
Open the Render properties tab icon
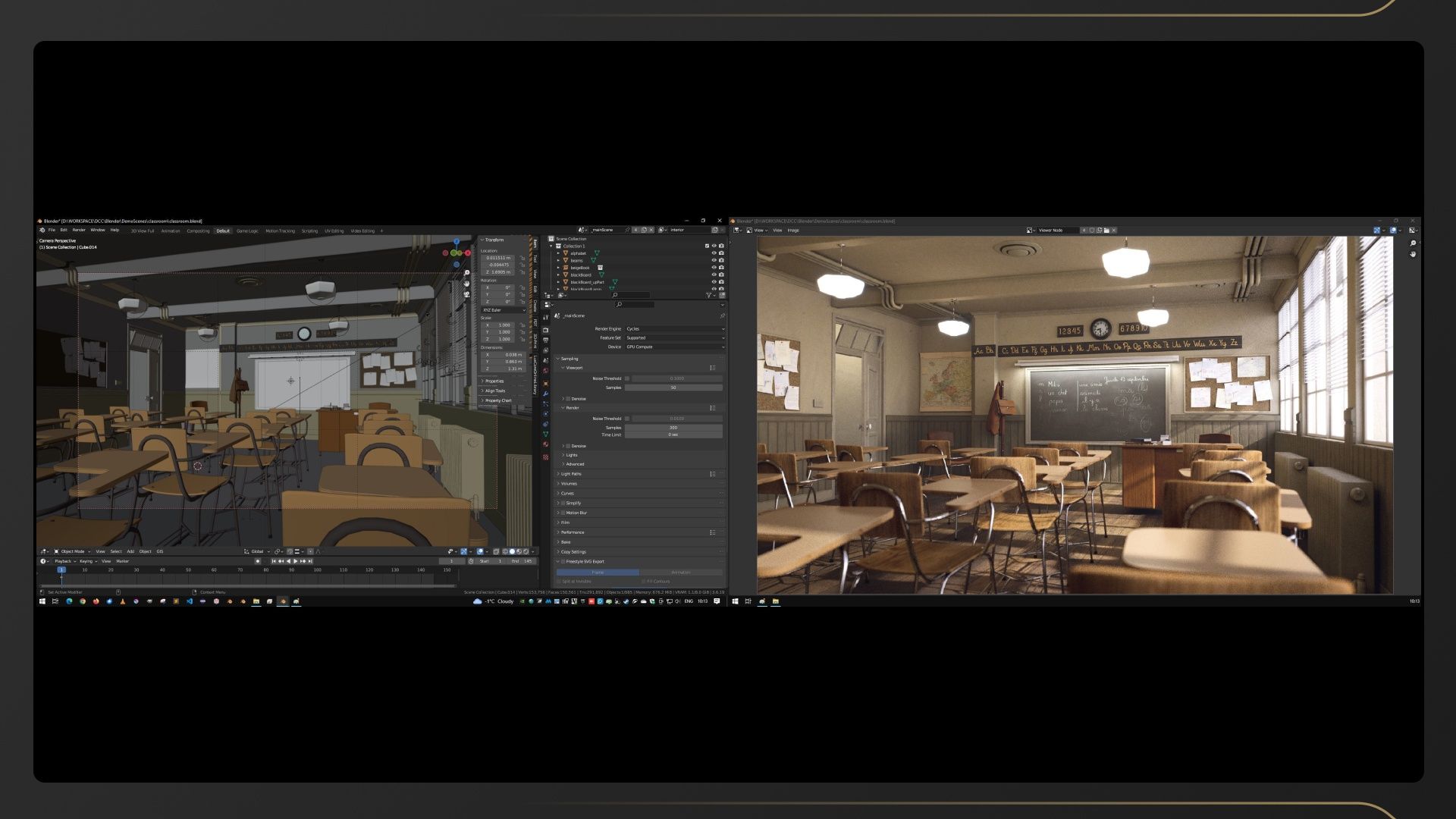click(x=545, y=331)
